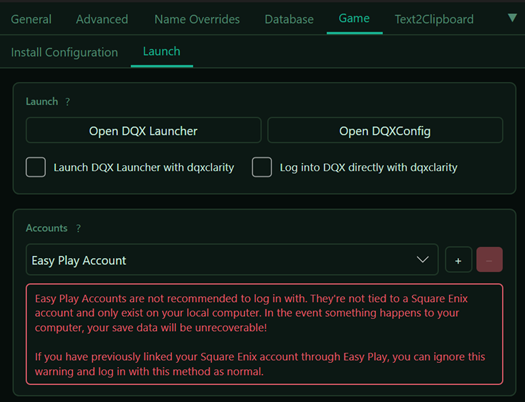Select the Name Overrides tab
This screenshot has height=402, width=525.
pyautogui.click(x=197, y=19)
